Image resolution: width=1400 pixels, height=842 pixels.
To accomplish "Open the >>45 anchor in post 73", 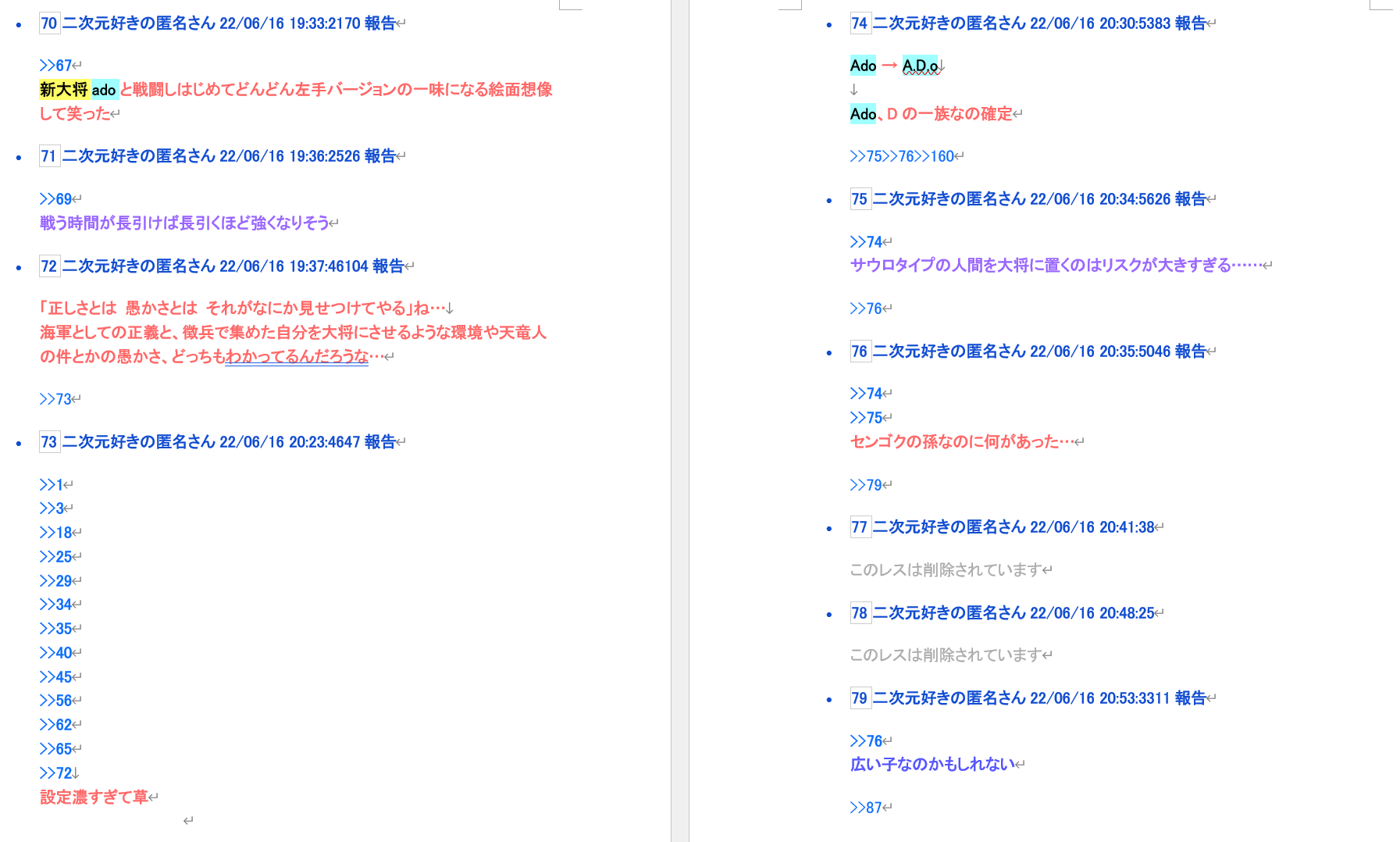I will tap(55, 677).
